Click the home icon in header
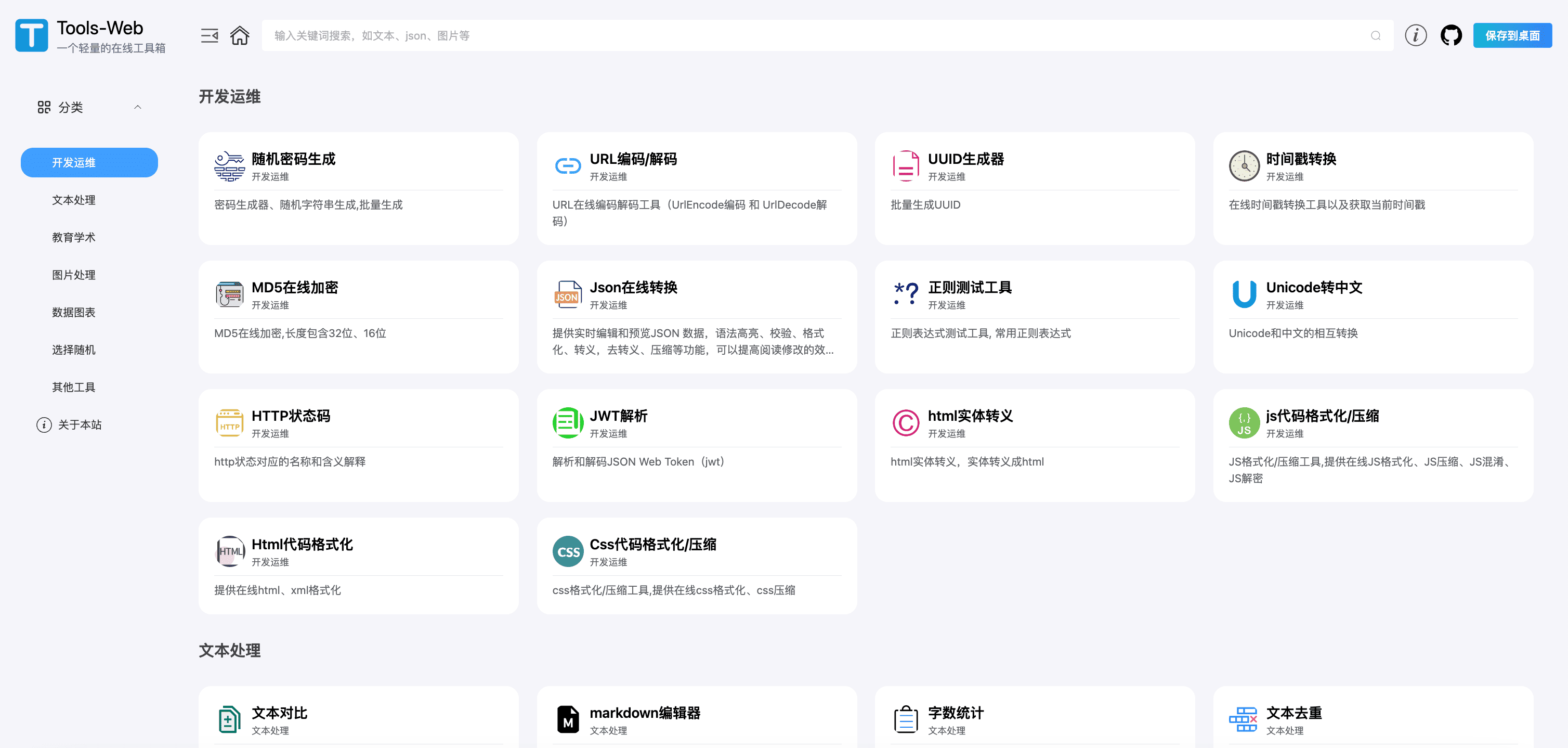Image resolution: width=1568 pixels, height=748 pixels. 239,35
